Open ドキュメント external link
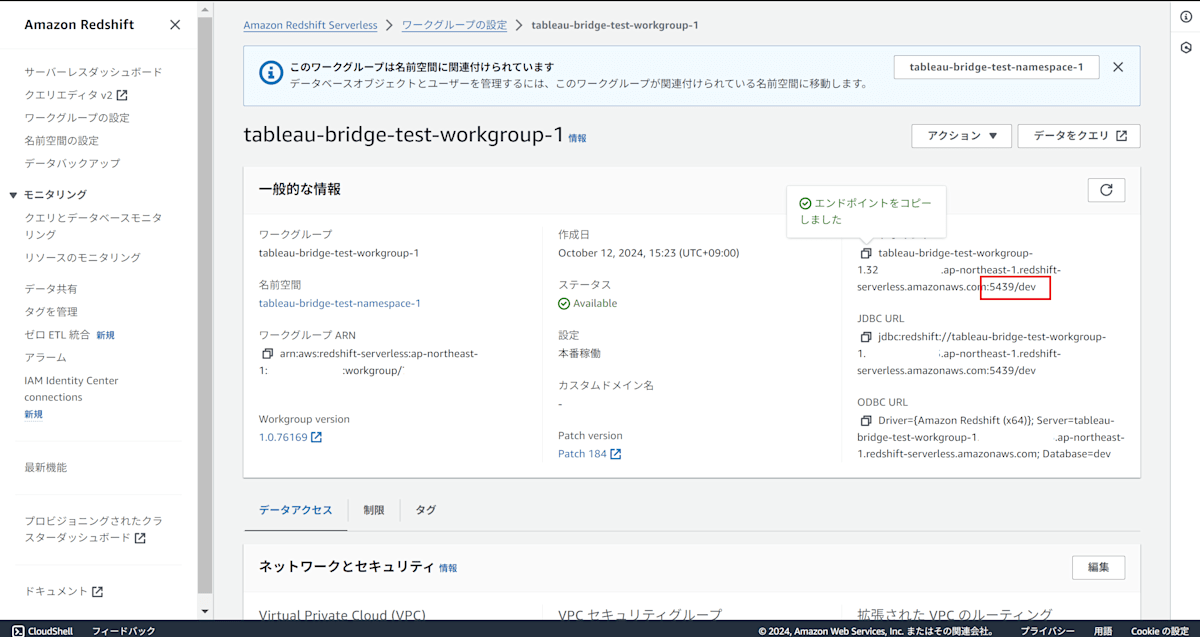 64,592
